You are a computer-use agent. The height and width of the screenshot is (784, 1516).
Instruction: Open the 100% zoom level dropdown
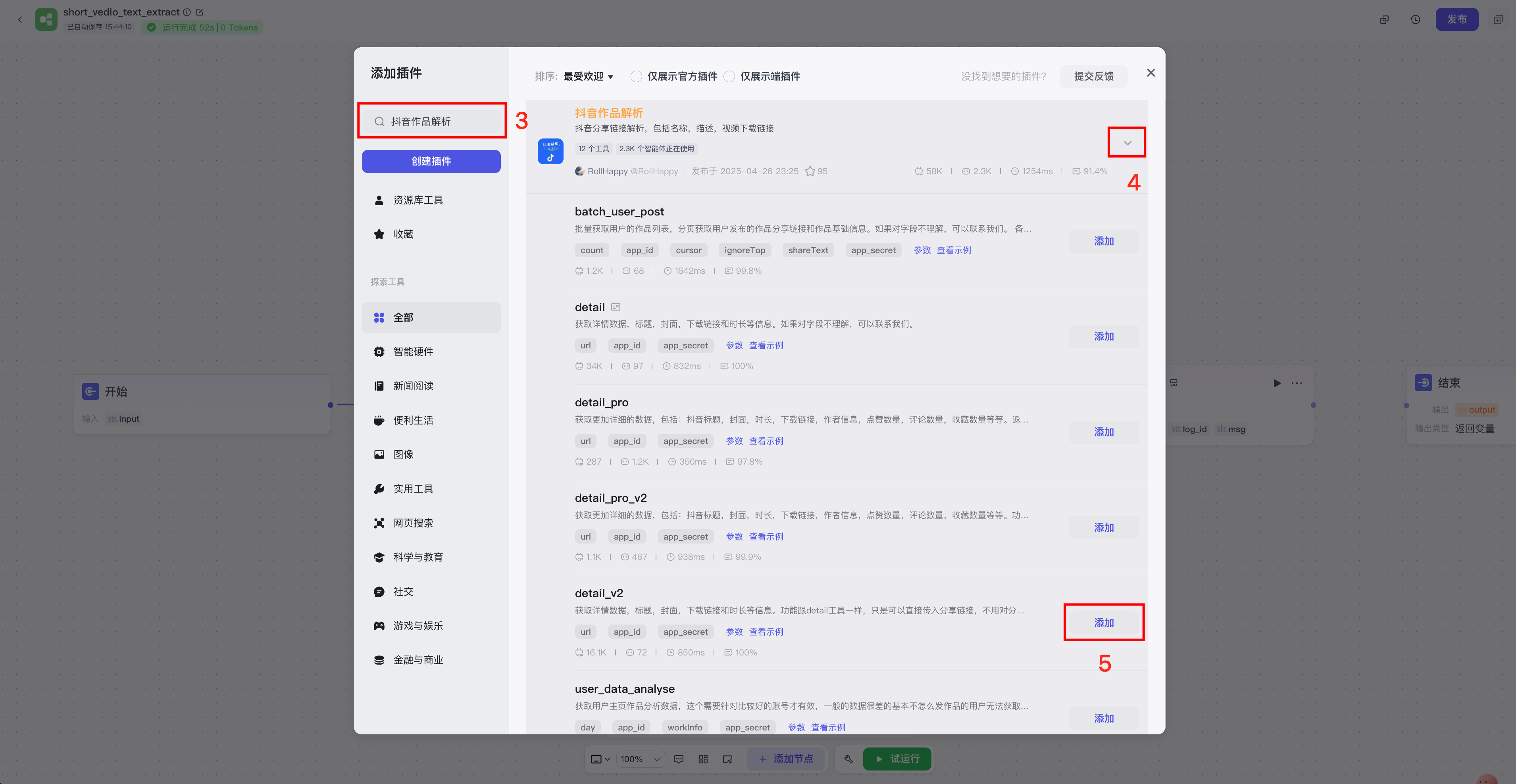tap(640, 759)
